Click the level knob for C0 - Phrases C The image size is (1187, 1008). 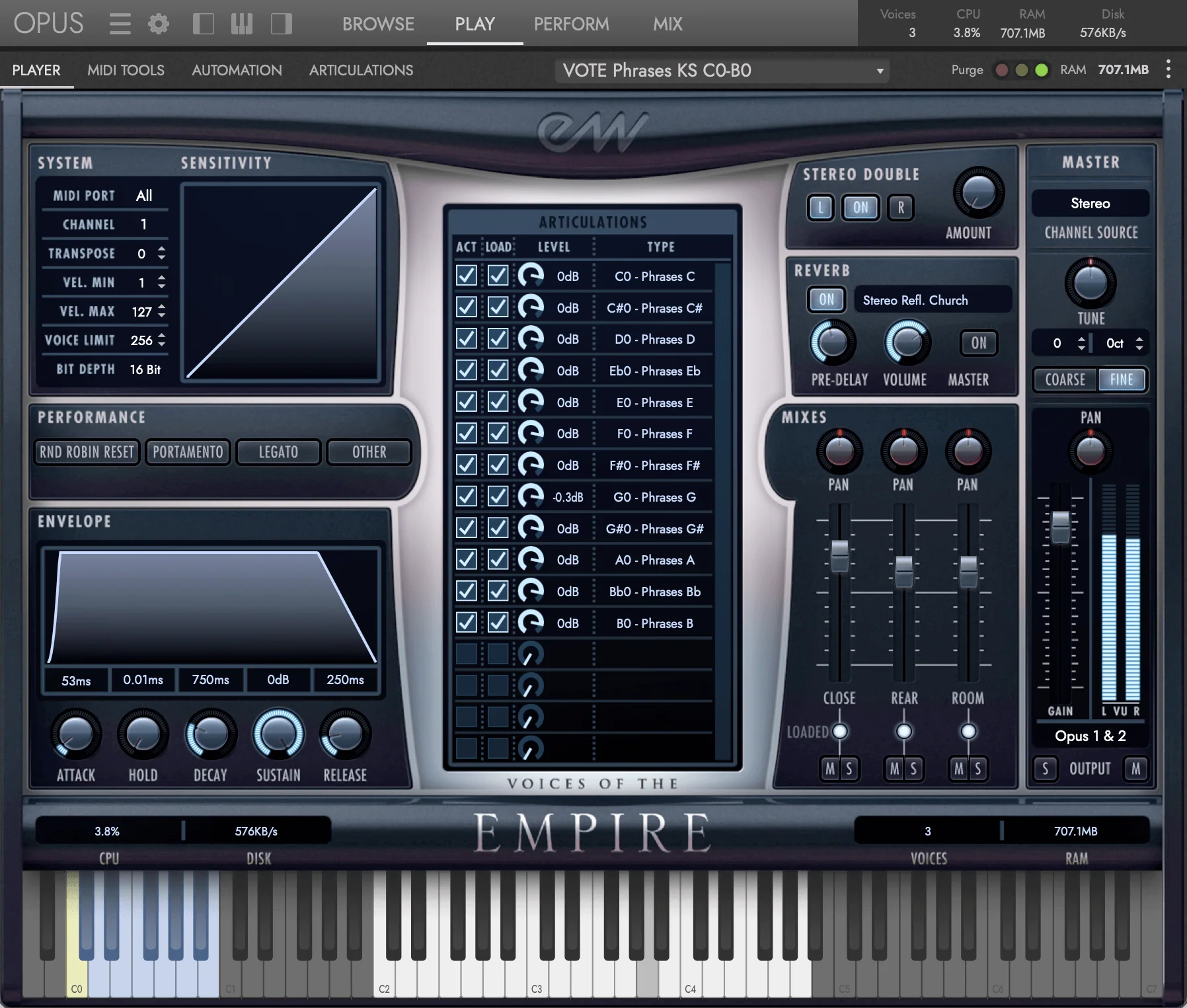(531, 276)
